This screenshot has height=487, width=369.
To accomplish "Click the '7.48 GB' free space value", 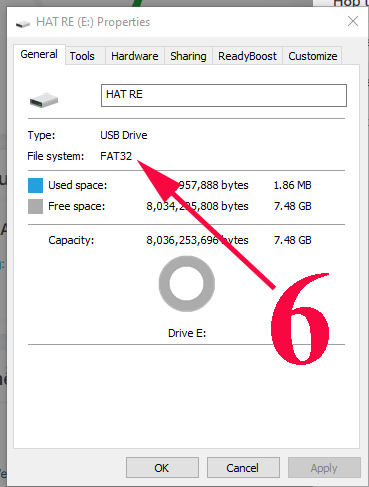I will click(x=292, y=206).
